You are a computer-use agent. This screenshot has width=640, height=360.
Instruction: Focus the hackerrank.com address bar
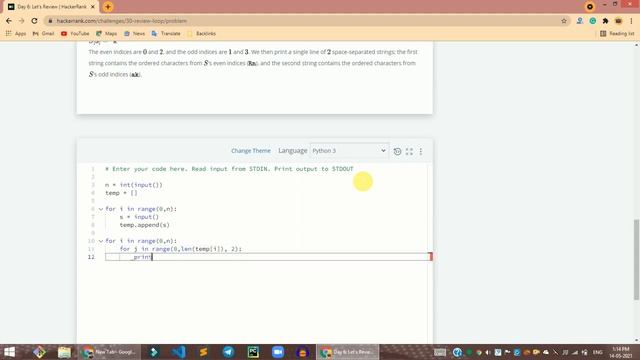click(302, 21)
